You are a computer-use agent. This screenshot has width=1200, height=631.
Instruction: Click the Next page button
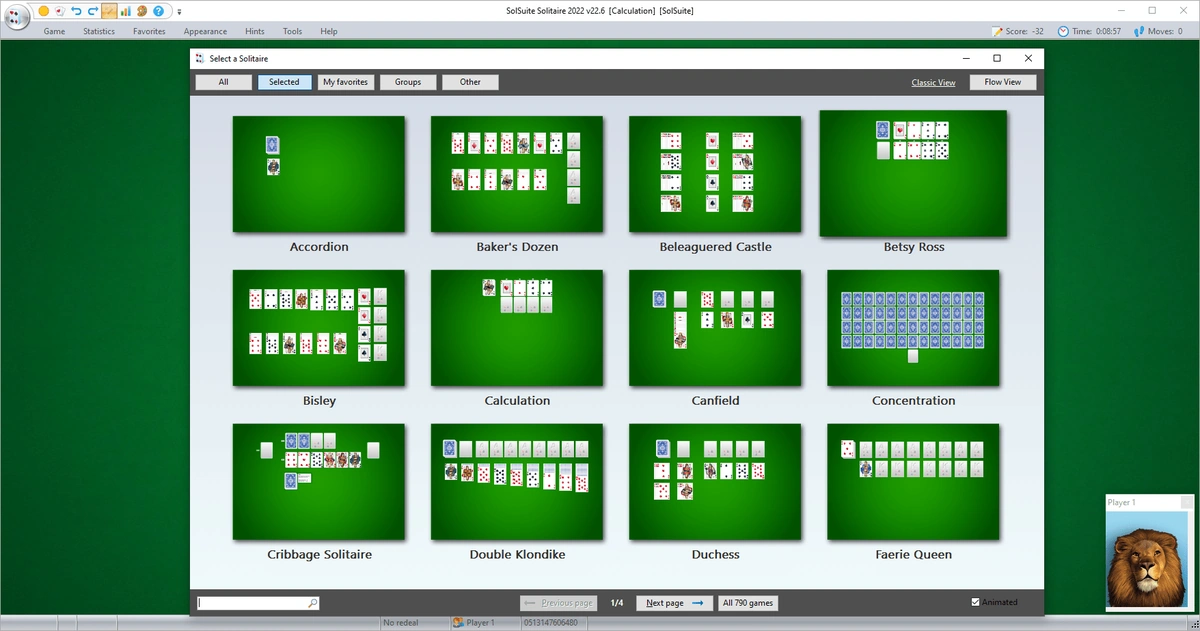[x=675, y=603]
